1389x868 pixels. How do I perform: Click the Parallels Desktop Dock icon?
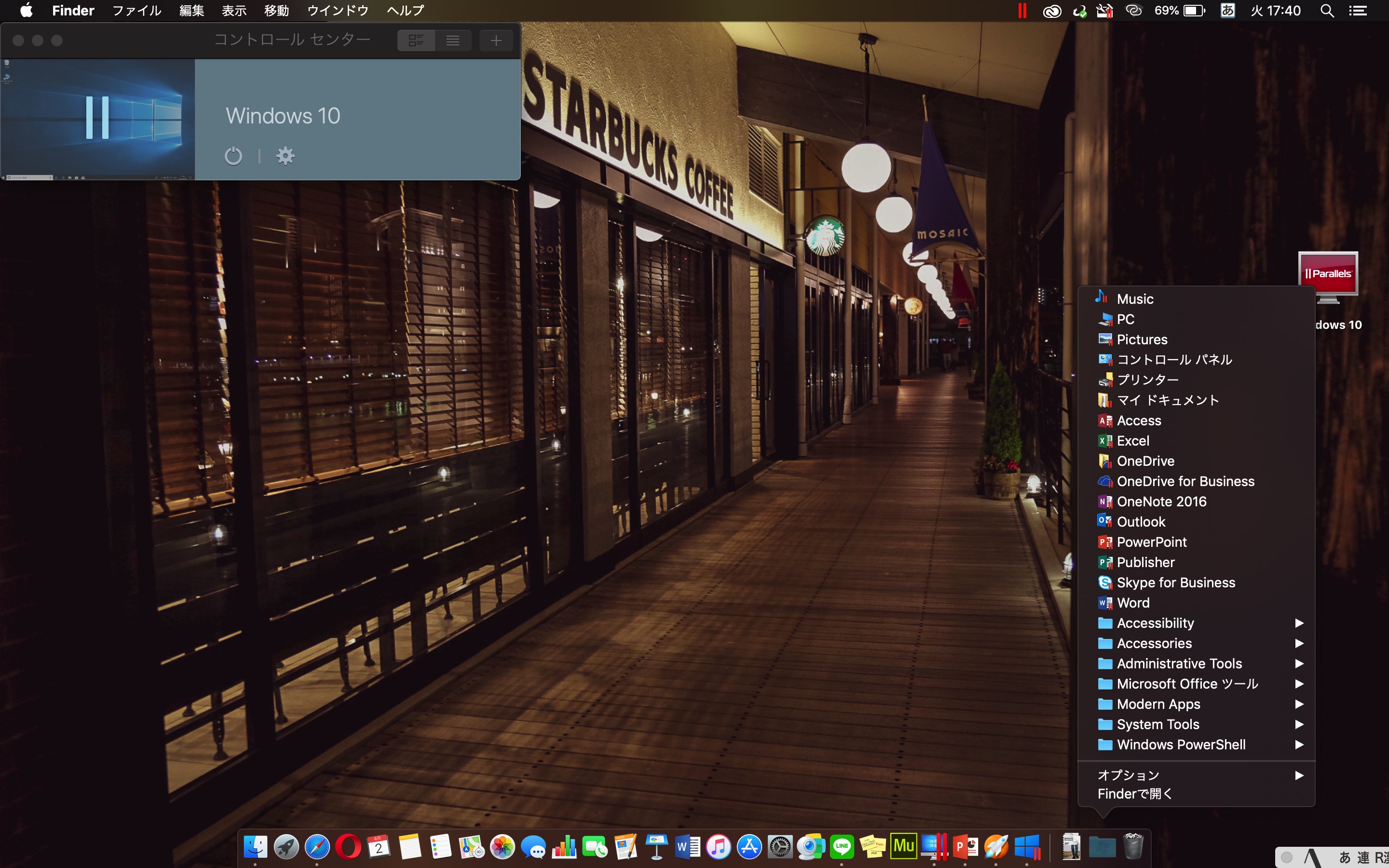pyautogui.click(x=934, y=847)
